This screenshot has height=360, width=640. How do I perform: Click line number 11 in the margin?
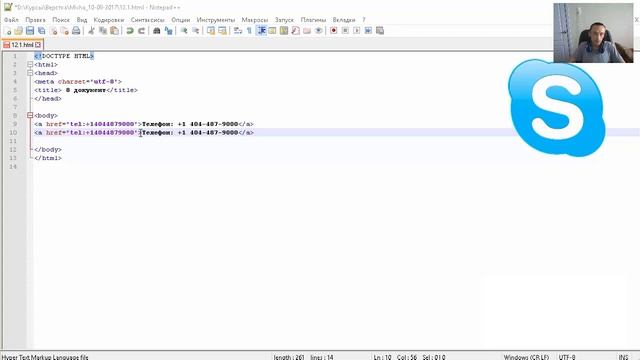[x=13, y=141]
